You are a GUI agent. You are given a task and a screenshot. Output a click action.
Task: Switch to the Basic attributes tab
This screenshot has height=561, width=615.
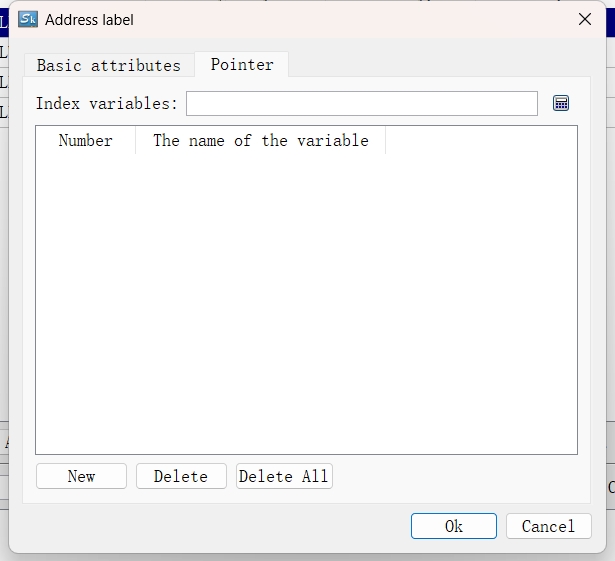(108, 65)
